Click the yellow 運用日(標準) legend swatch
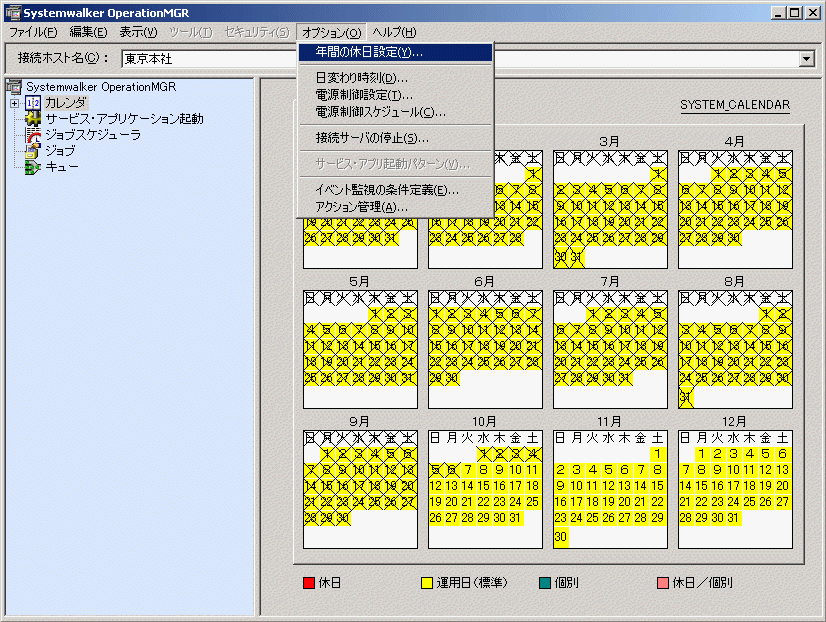The image size is (826, 622). [x=427, y=583]
